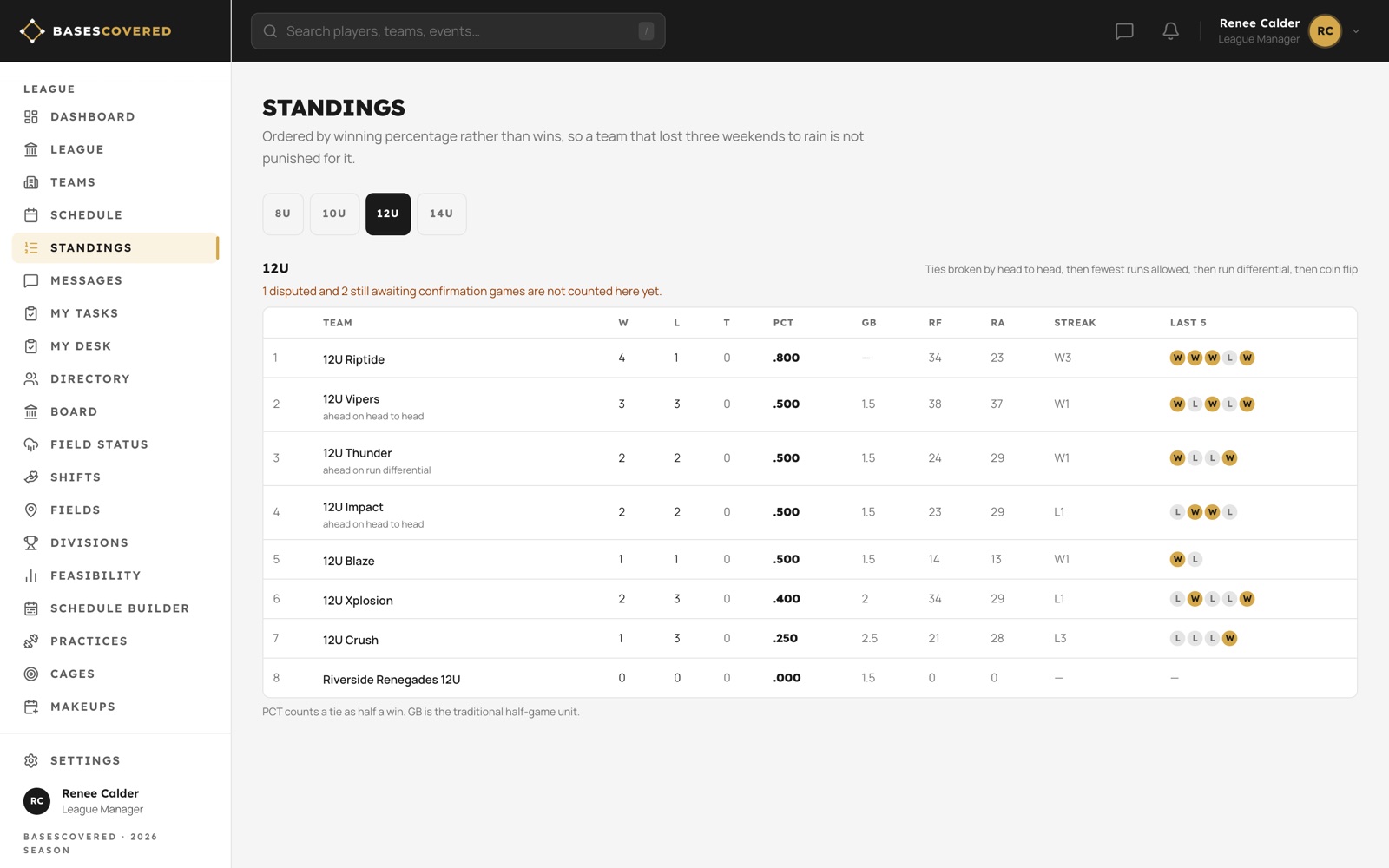The height and width of the screenshot is (868, 1389).
Task: Open Settings gear in sidebar
Action: pyautogui.click(x=115, y=760)
